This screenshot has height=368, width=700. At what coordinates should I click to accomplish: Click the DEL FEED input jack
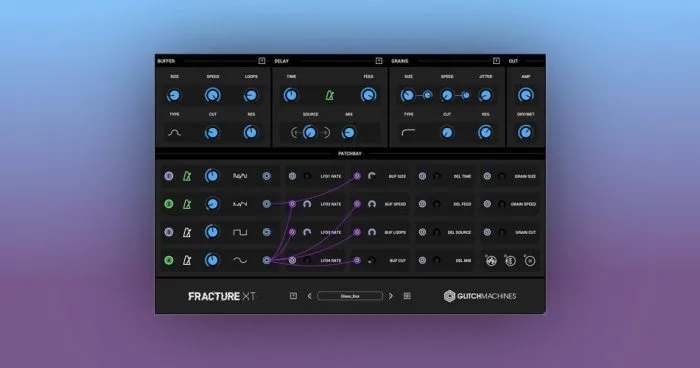pyautogui.click(x=422, y=204)
